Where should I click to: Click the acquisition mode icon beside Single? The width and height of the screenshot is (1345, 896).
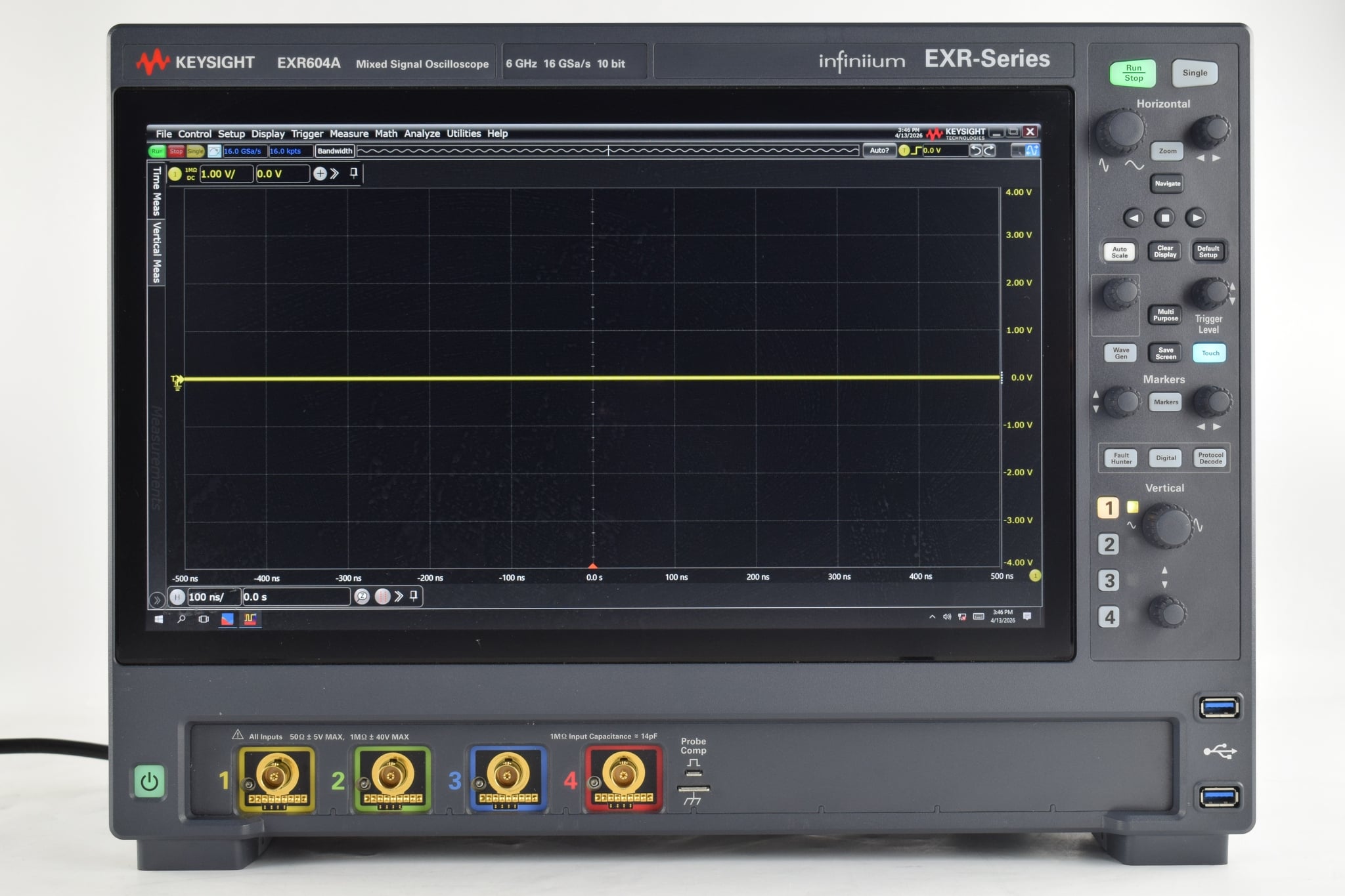(x=214, y=151)
